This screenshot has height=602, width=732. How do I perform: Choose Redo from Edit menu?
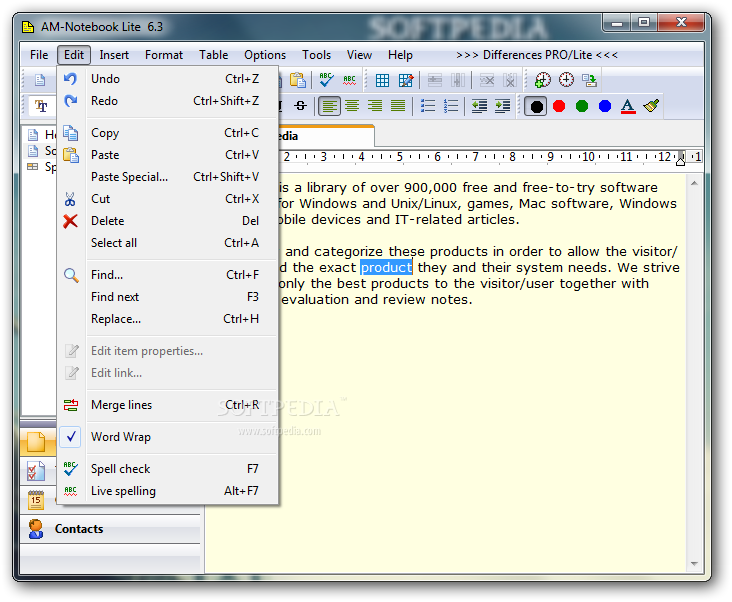tap(168, 101)
